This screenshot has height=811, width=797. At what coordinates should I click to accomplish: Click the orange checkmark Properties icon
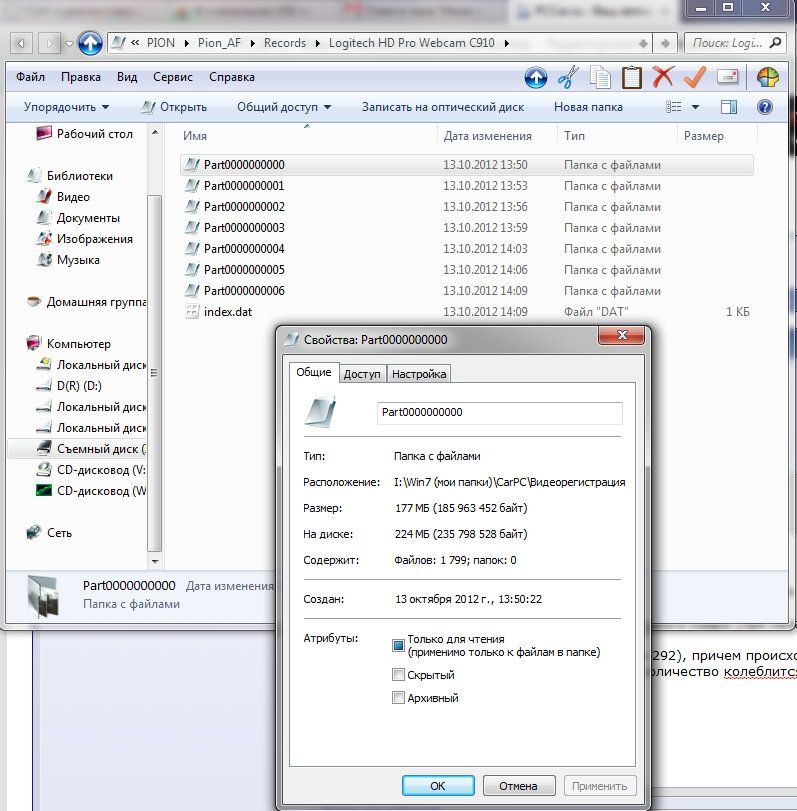tap(695, 77)
